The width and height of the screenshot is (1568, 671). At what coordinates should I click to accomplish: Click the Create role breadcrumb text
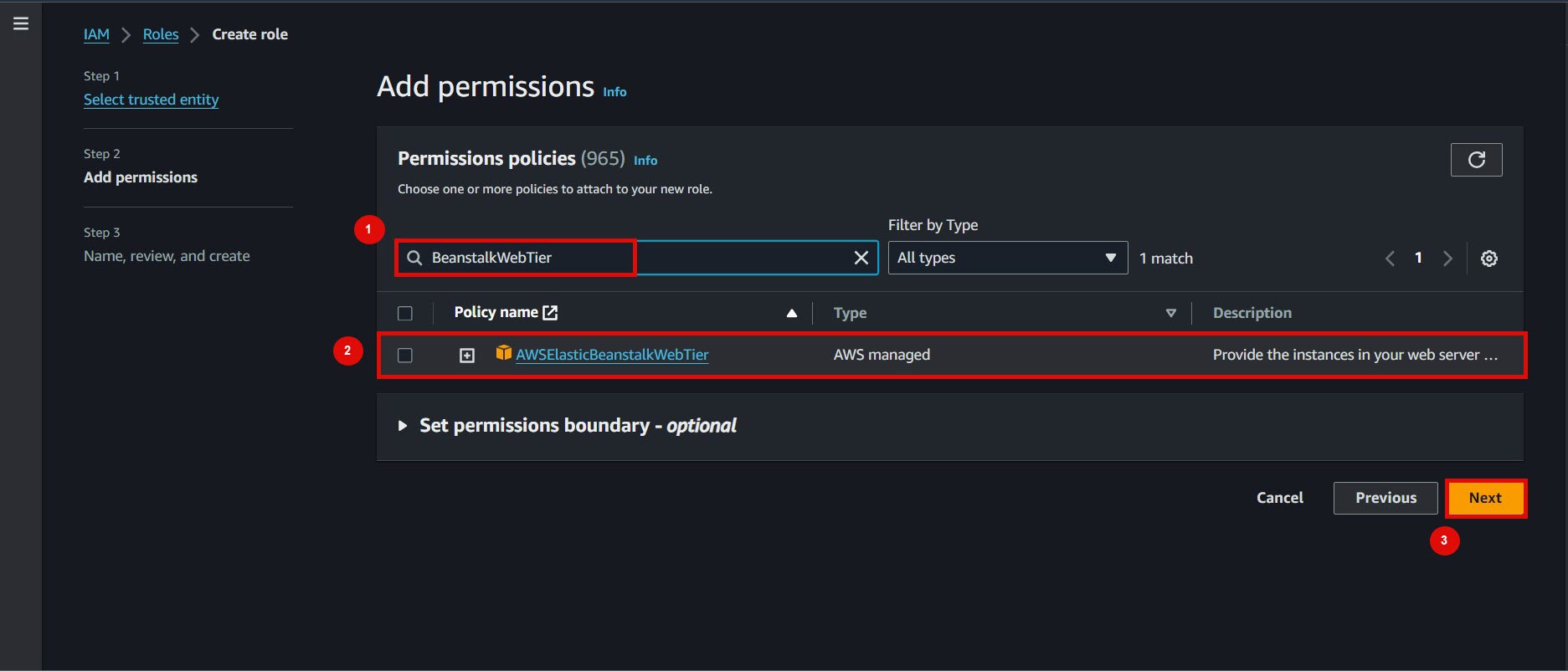[249, 34]
